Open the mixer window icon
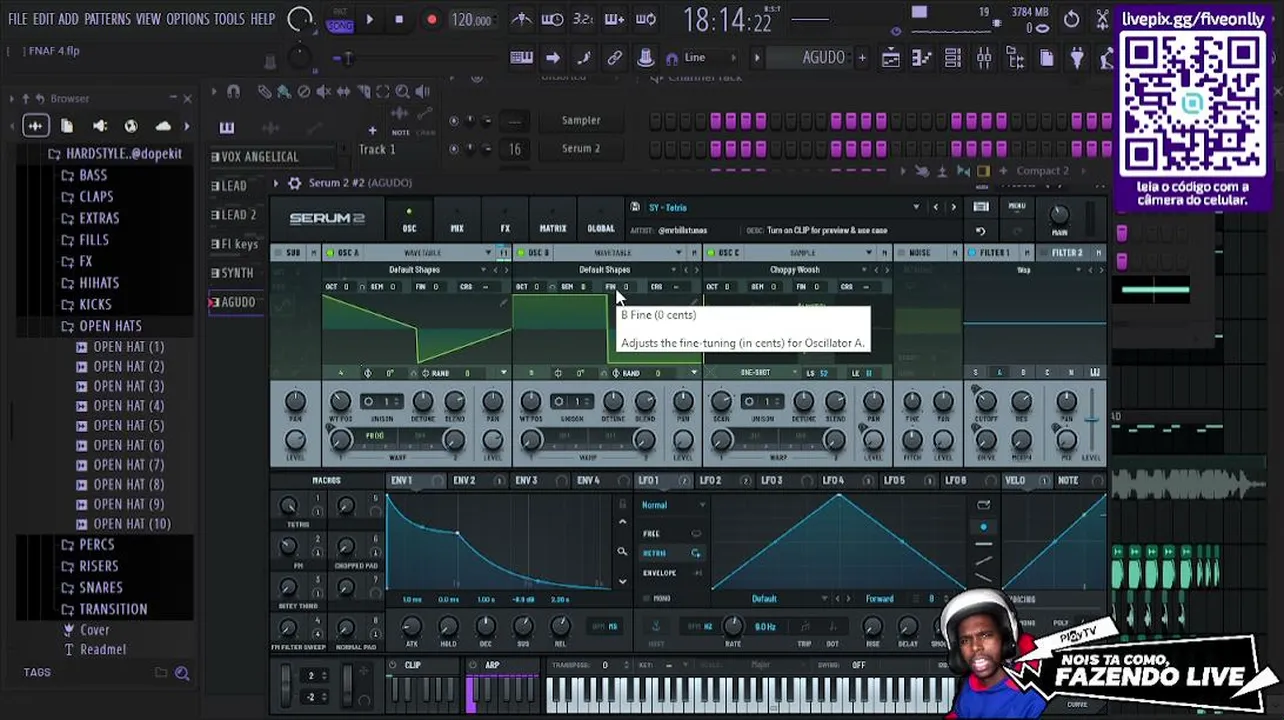 pos(984,58)
